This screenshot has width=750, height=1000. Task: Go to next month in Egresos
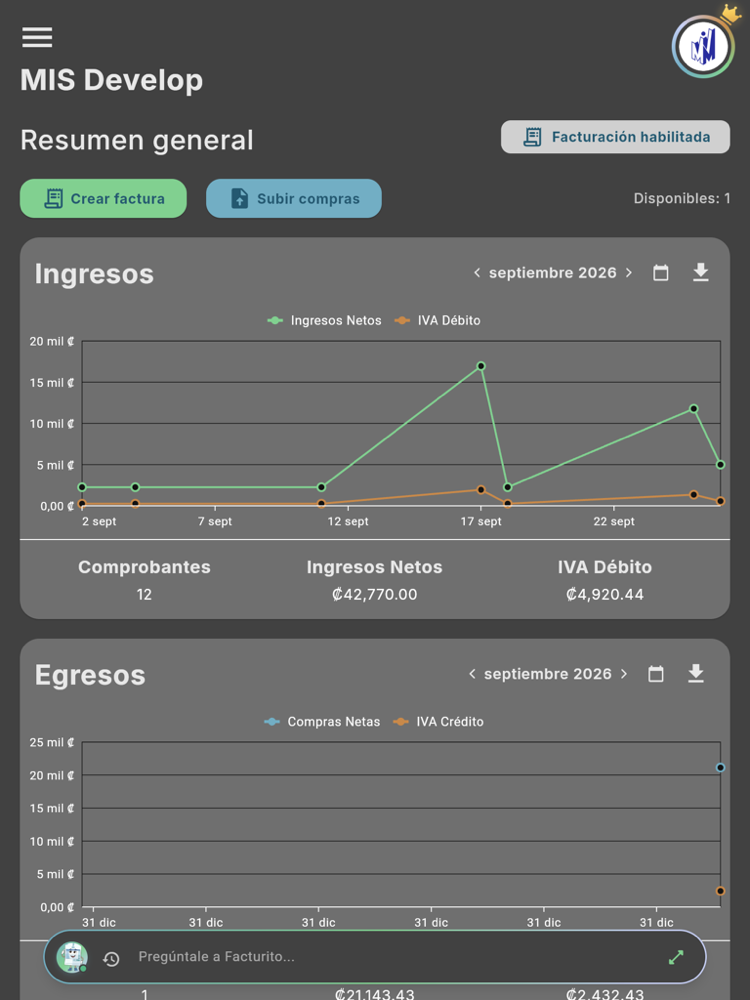(x=624, y=674)
